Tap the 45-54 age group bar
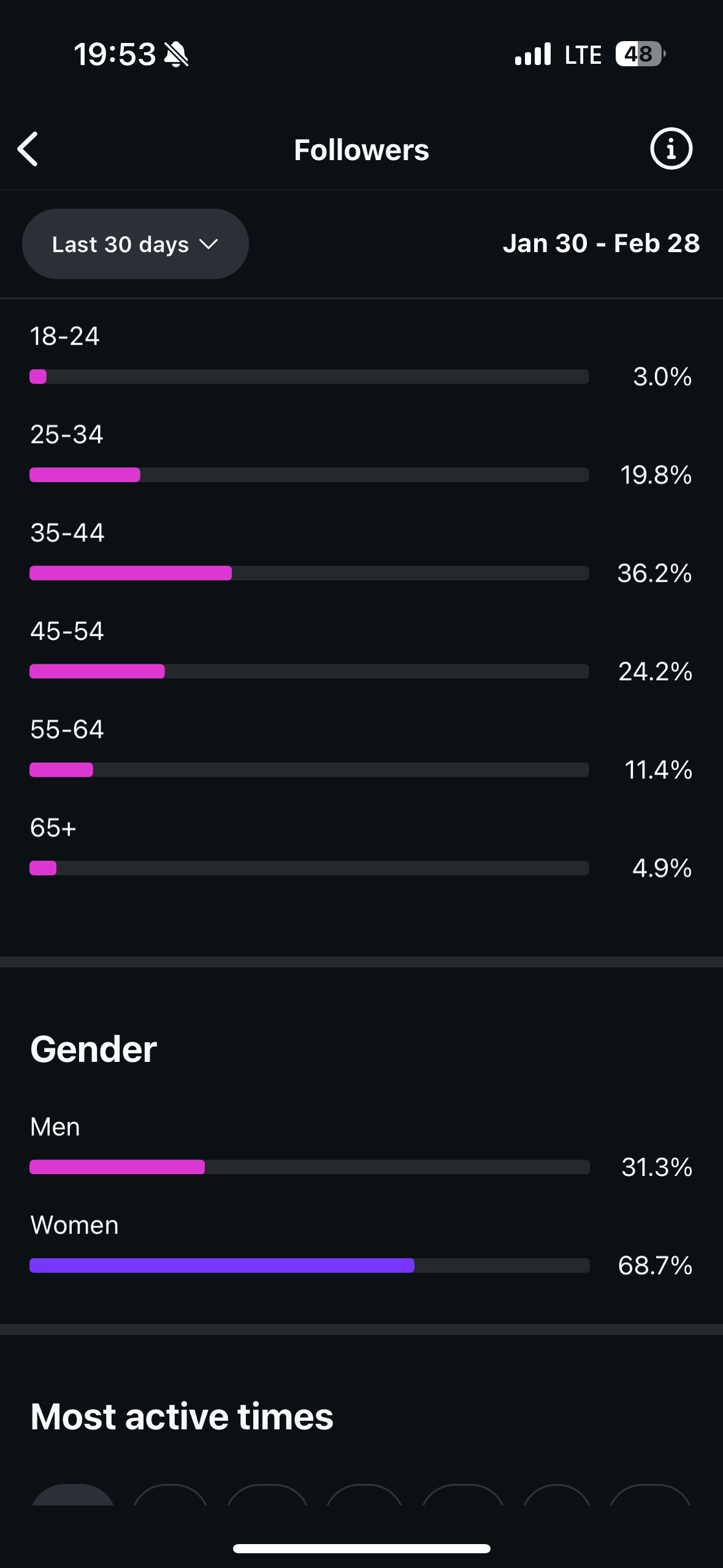This screenshot has height=1568, width=723. point(309,672)
